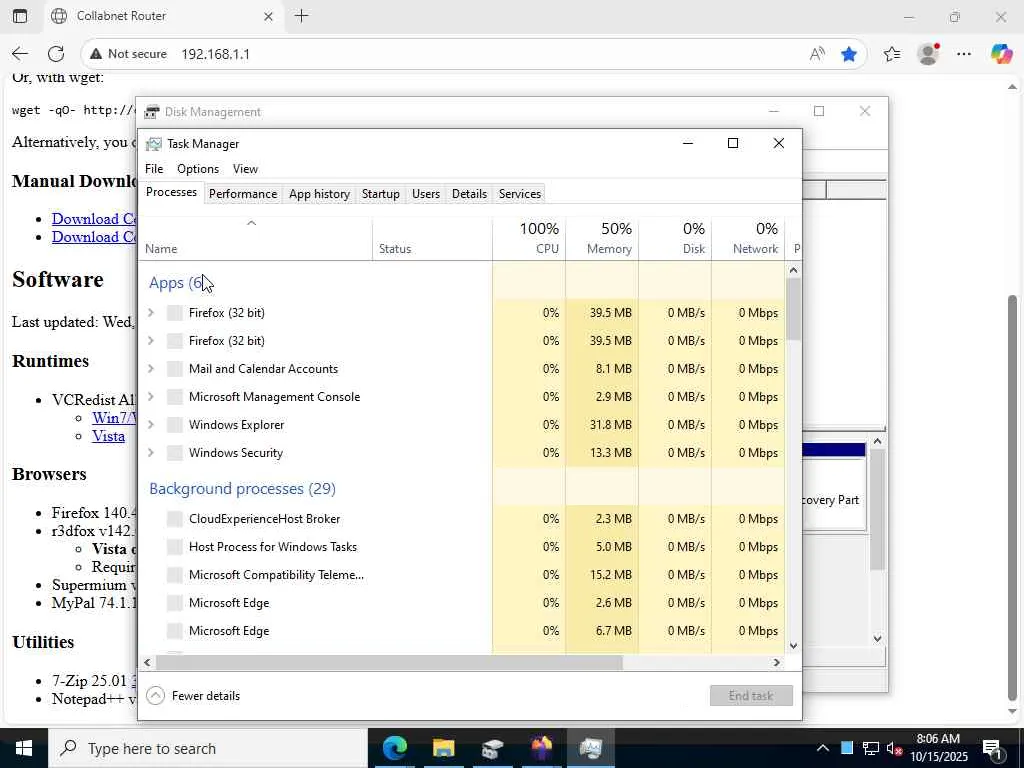Click the Windows Explorer row icon
1024x768 pixels.
[x=174, y=425]
